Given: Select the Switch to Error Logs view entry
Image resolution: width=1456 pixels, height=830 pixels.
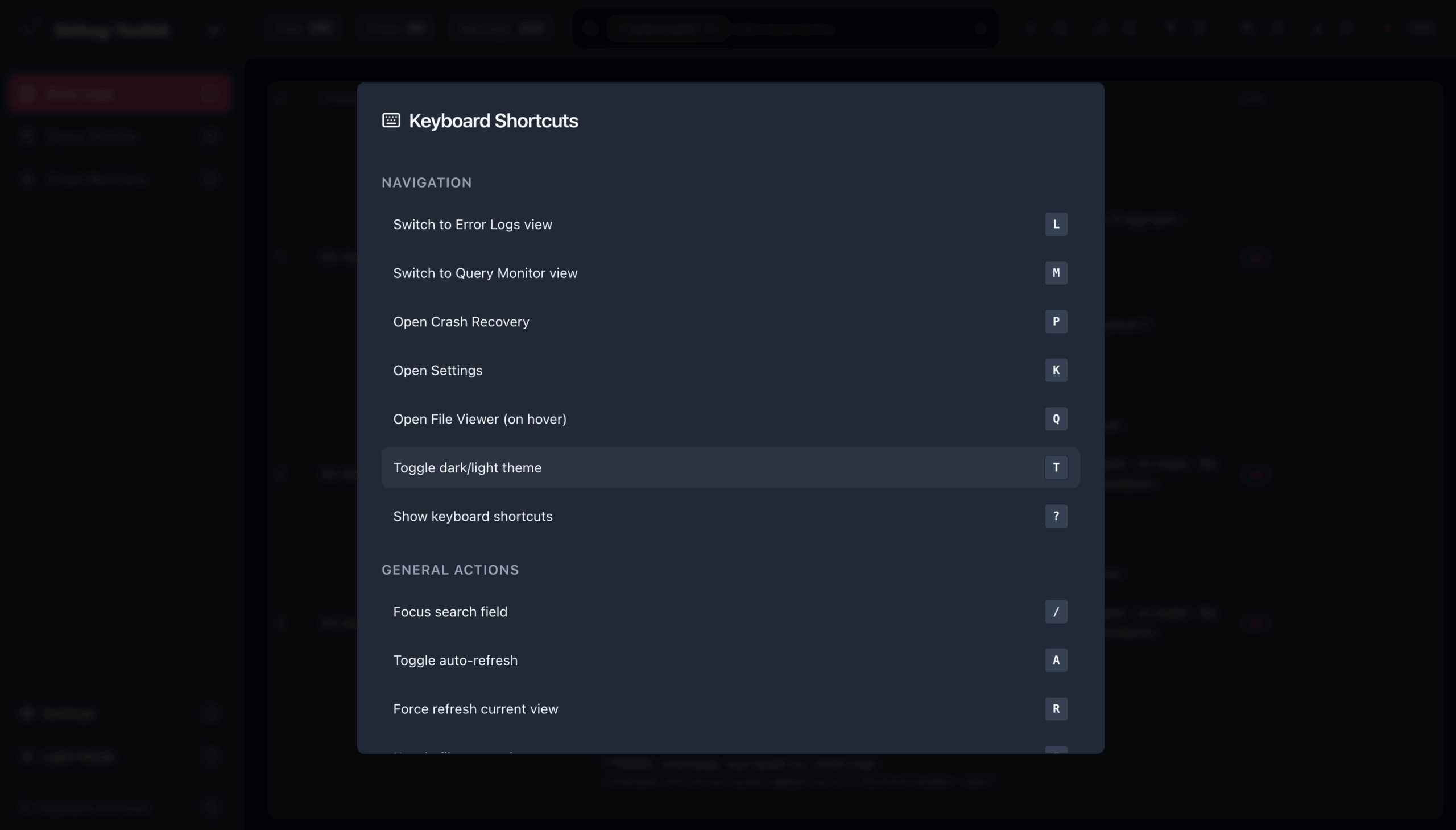Looking at the screenshot, I should click(473, 225).
